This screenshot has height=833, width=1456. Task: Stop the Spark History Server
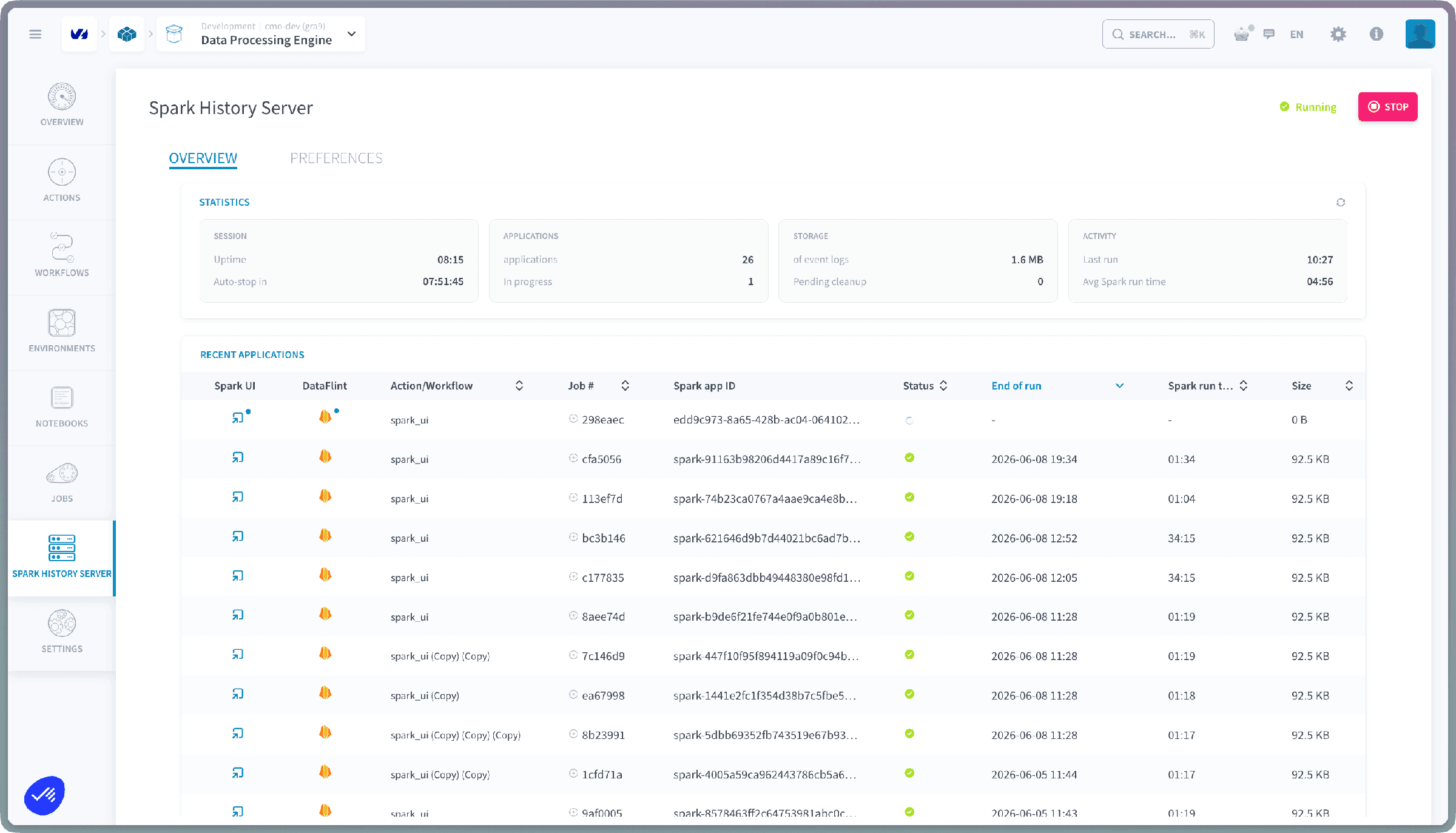point(1387,107)
